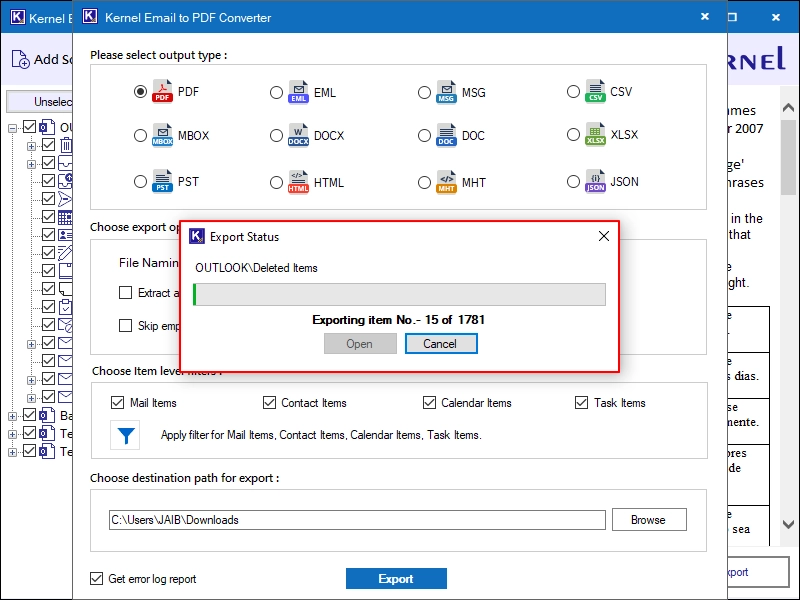The width and height of the screenshot is (800, 600).
Task: Select the XLSX output radio button
Action: [573, 135]
